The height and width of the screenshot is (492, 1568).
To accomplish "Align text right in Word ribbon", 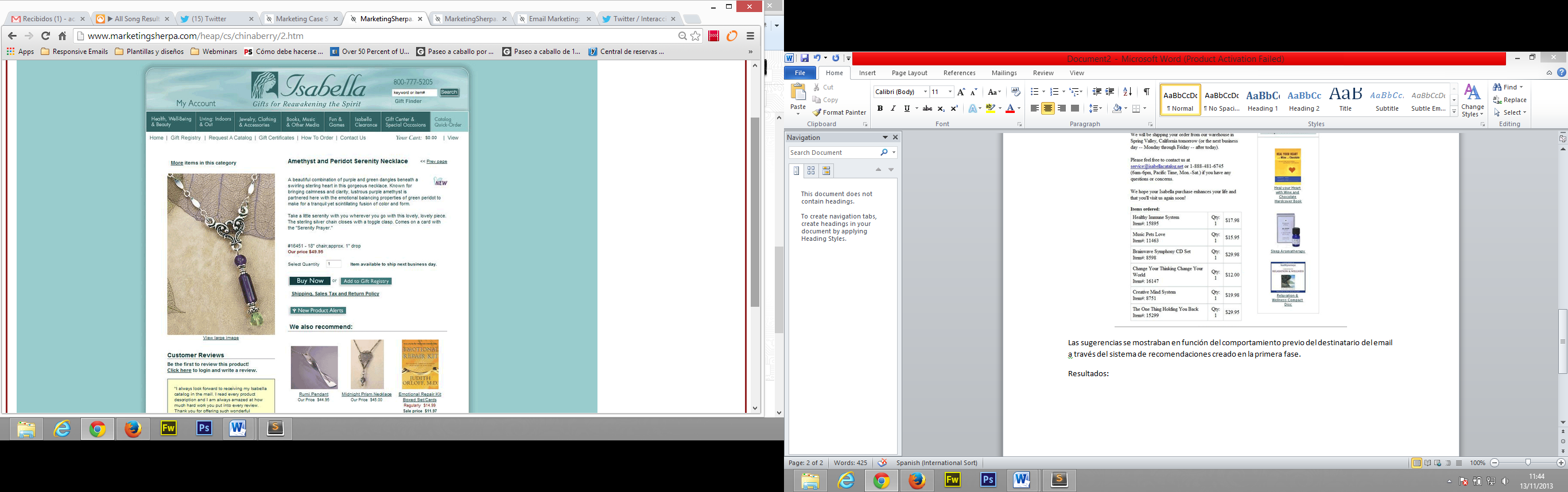I will coord(1062,108).
